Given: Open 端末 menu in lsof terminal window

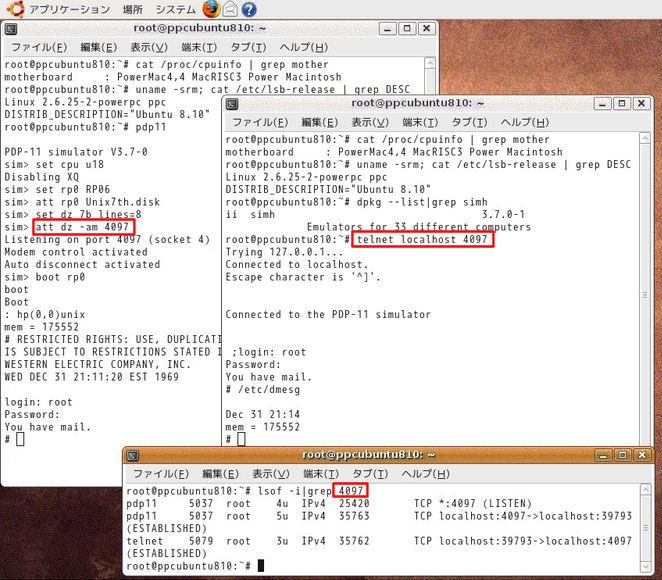Looking at the screenshot, I should coord(321,474).
